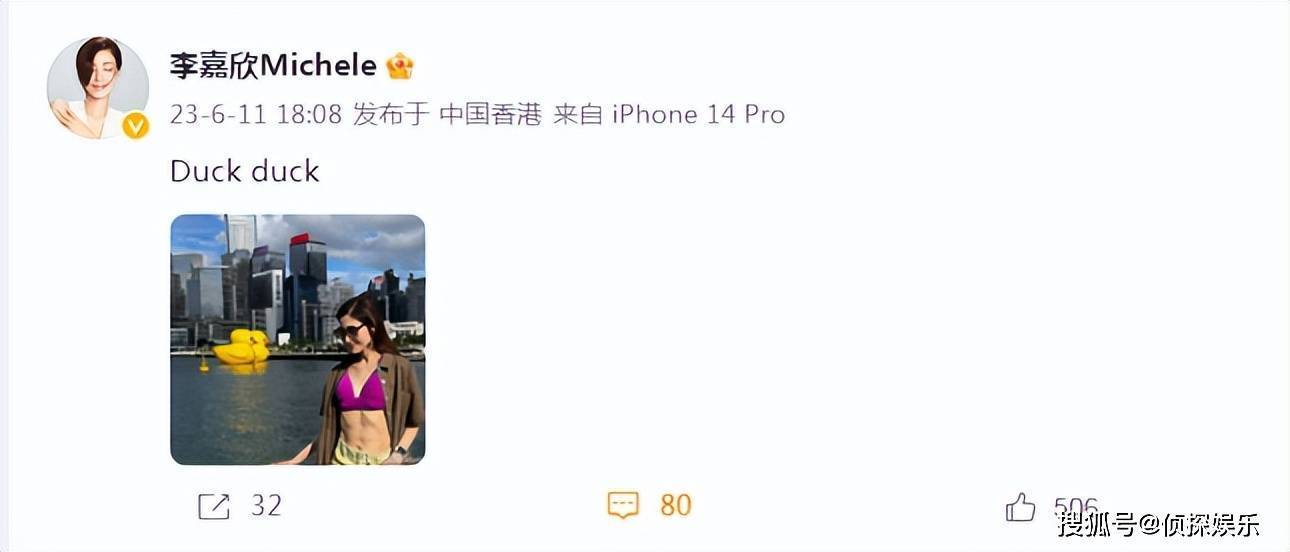Image resolution: width=1290 pixels, height=552 pixels.
Task: Click the 23-6-11 18:08 timestamp
Action: click(x=256, y=114)
